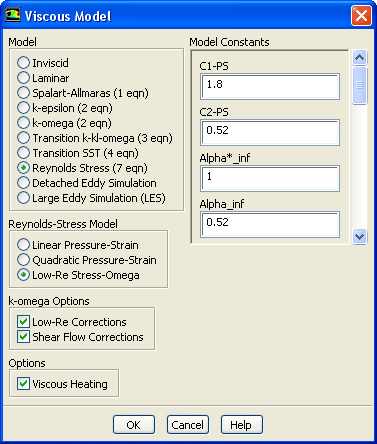Viewport: 377px width, 444px height.
Task: Click the C2-PS value field
Action: [270, 132]
